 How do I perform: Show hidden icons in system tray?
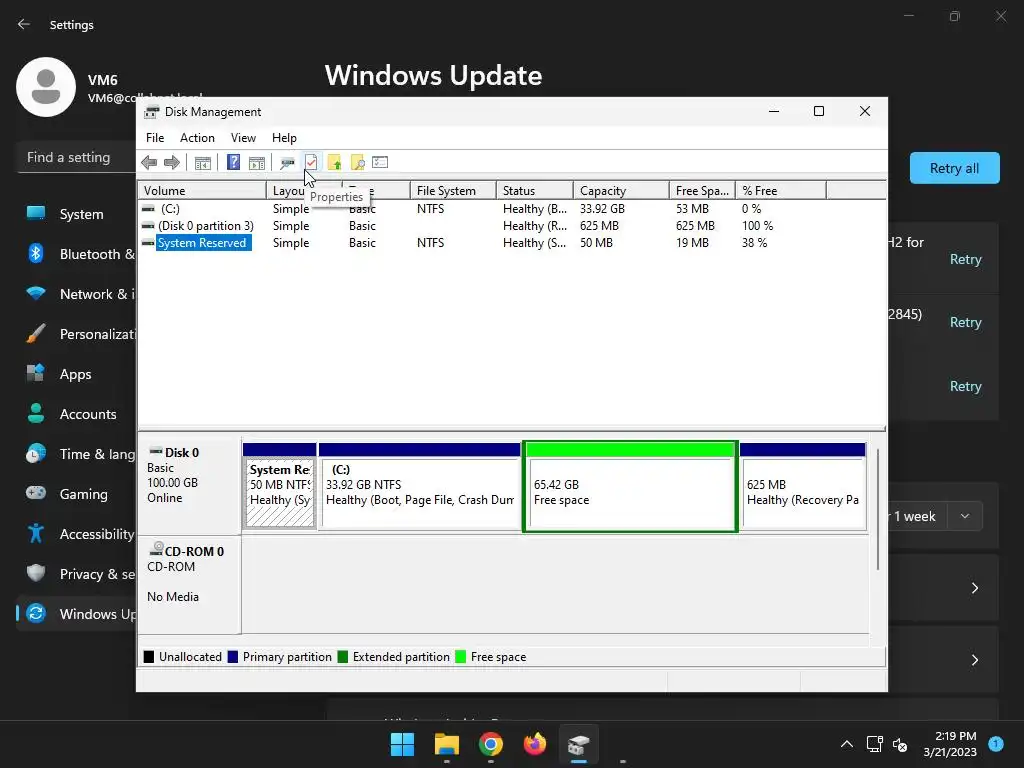[x=846, y=744]
